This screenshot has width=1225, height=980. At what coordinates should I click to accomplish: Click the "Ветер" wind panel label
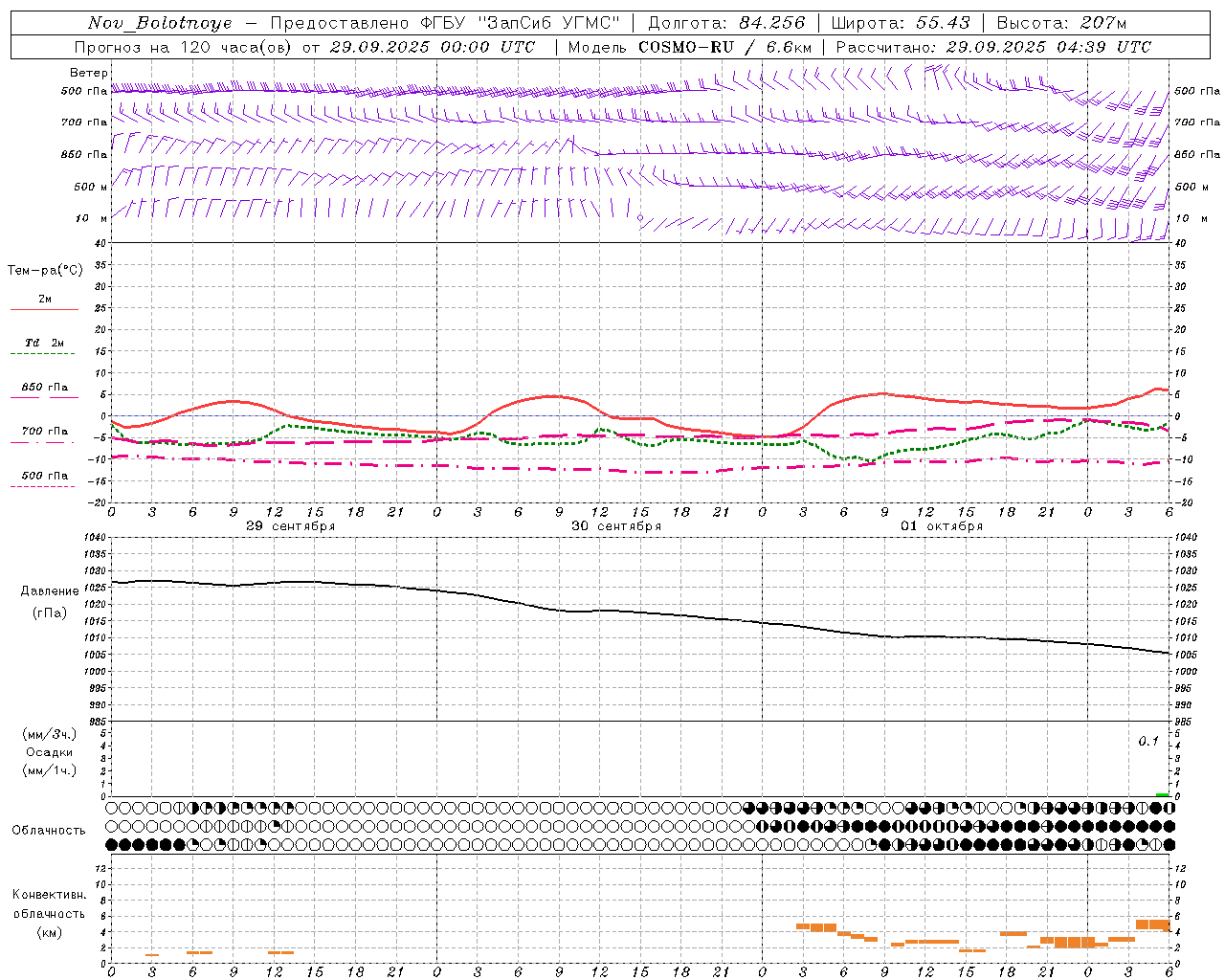[89, 73]
